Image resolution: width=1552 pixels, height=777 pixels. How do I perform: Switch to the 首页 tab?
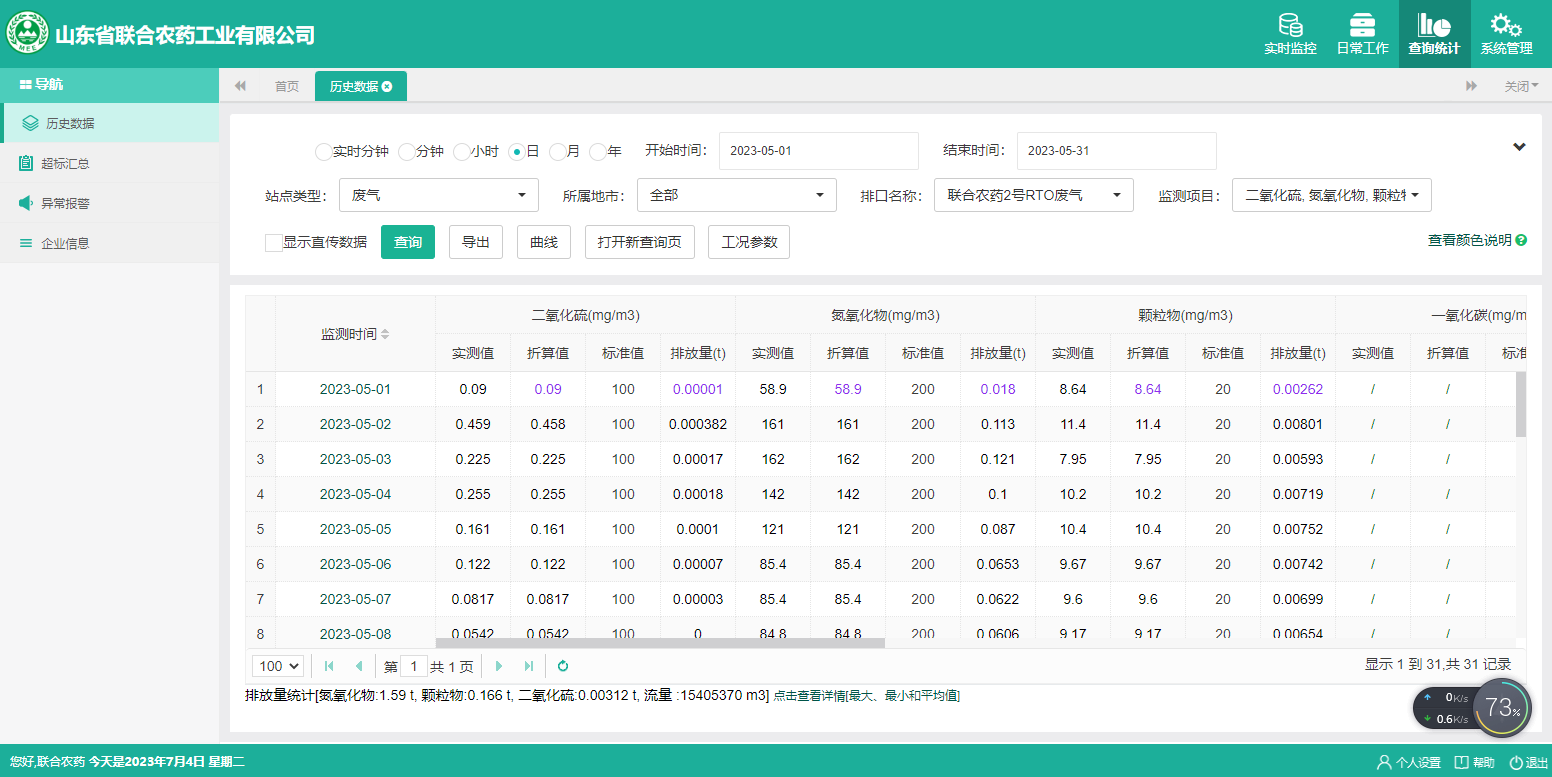click(x=287, y=86)
